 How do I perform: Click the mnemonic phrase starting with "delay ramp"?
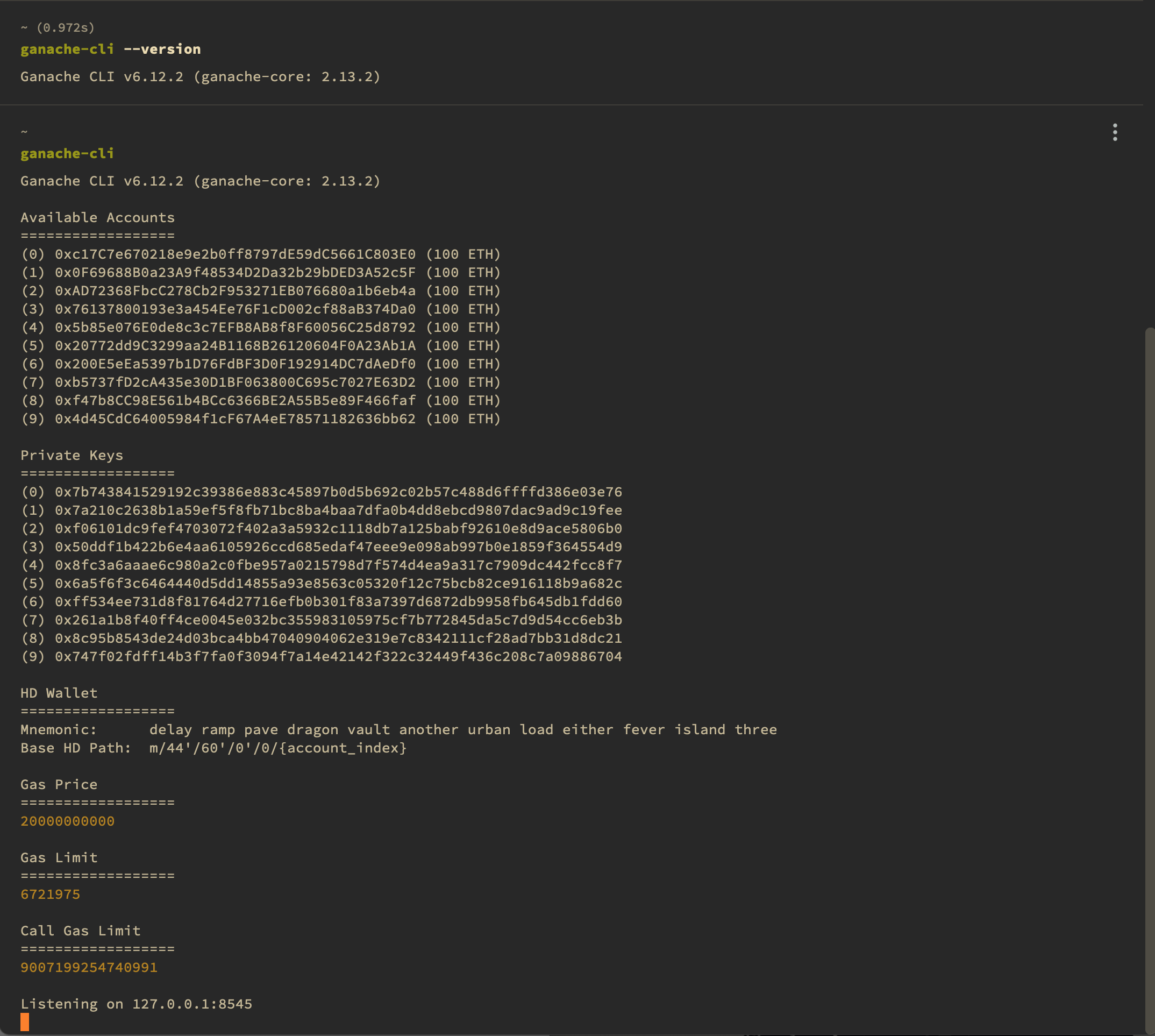click(x=463, y=730)
